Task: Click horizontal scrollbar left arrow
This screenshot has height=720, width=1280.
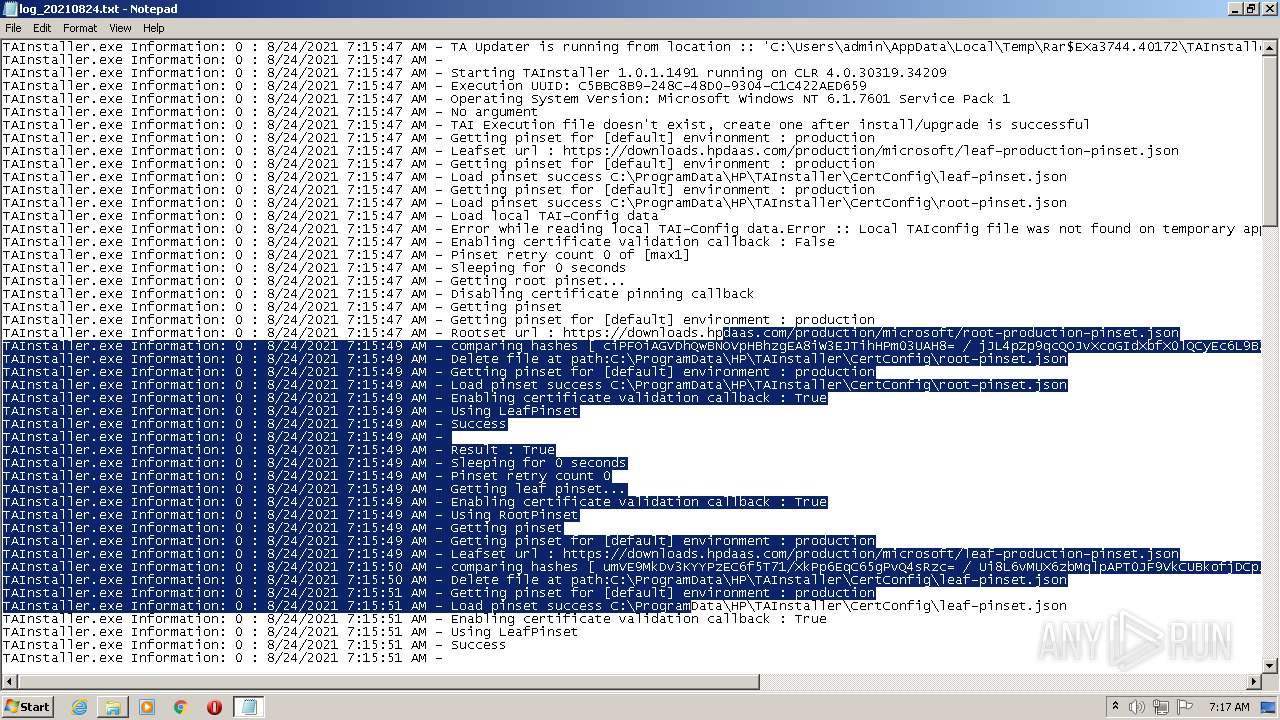Action: [x=8, y=682]
